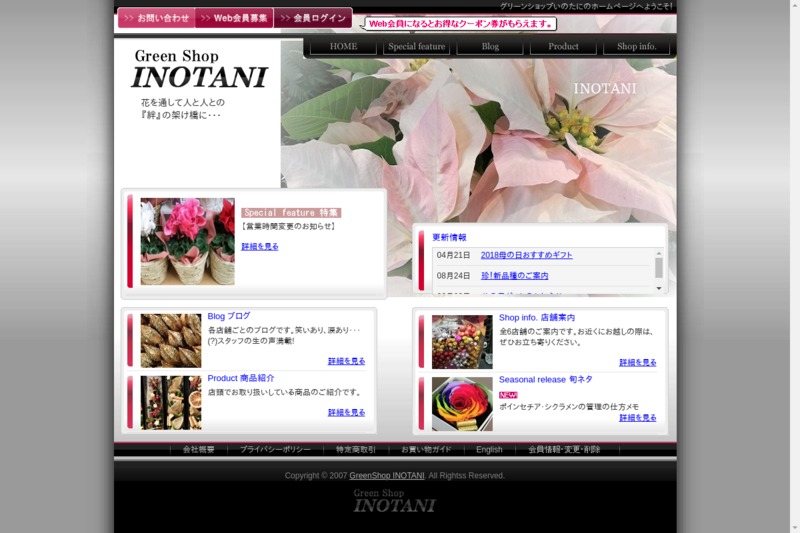Open the お買い物ガイド footer link
The width and height of the screenshot is (800, 533).
click(426, 449)
